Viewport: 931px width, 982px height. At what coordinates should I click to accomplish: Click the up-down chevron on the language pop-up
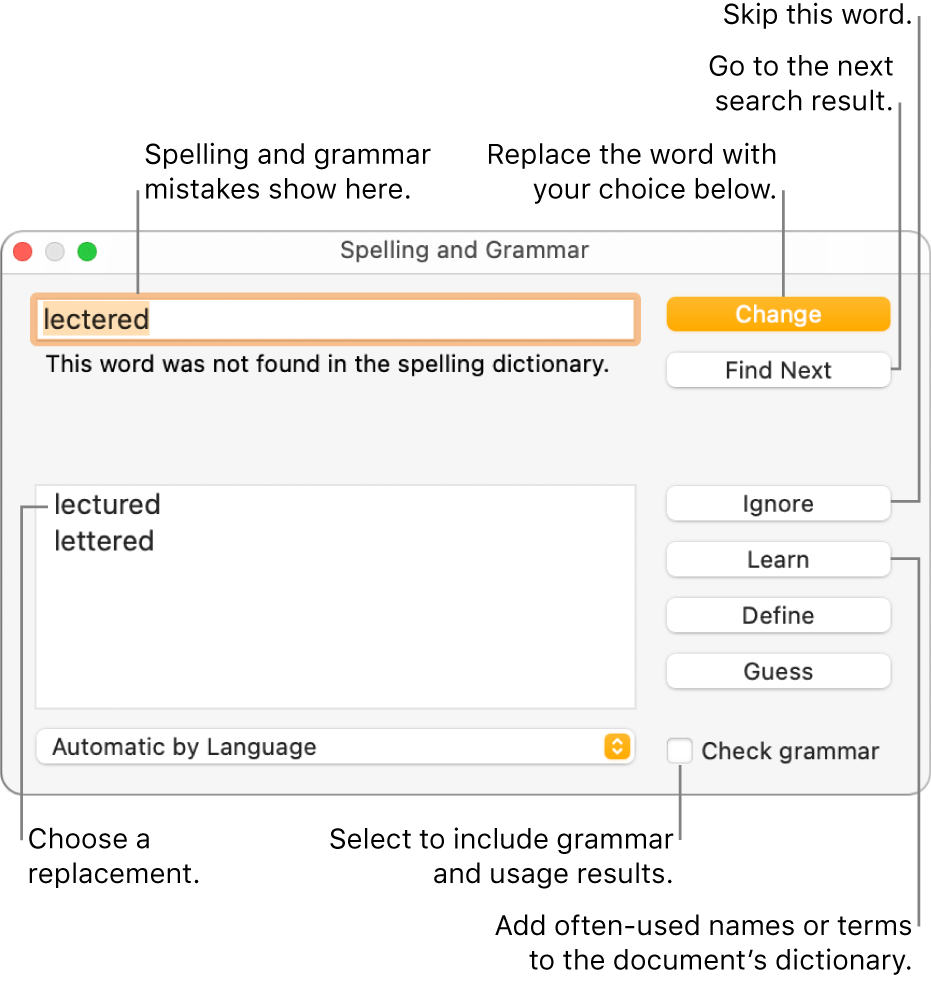(x=620, y=746)
